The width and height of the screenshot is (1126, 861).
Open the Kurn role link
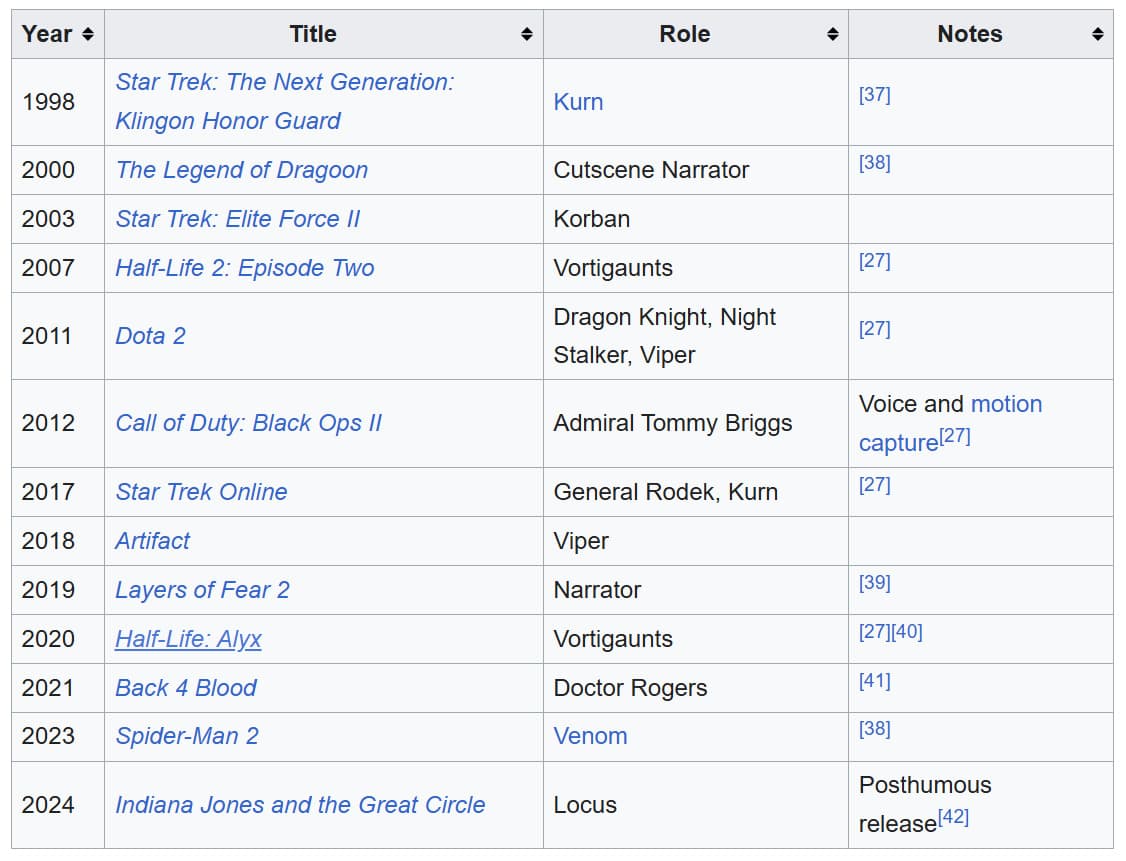[578, 102]
